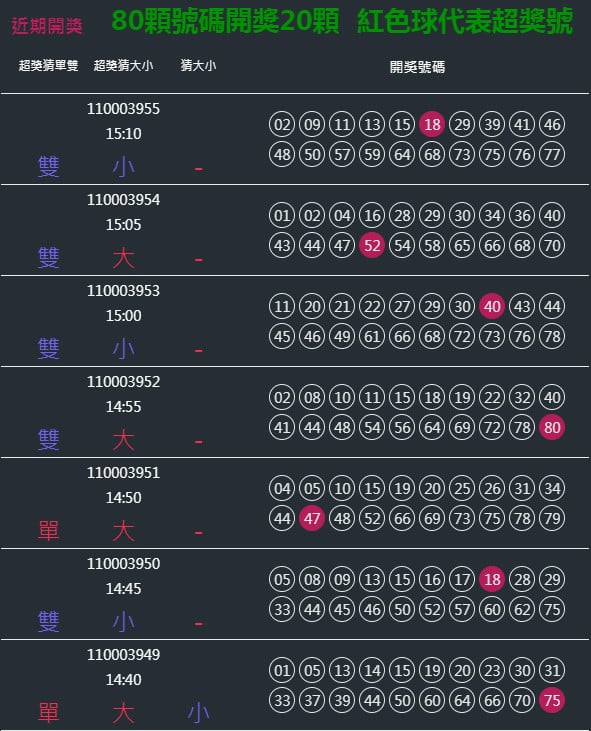Click the 近期開獎 heading

click(x=47, y=26)
